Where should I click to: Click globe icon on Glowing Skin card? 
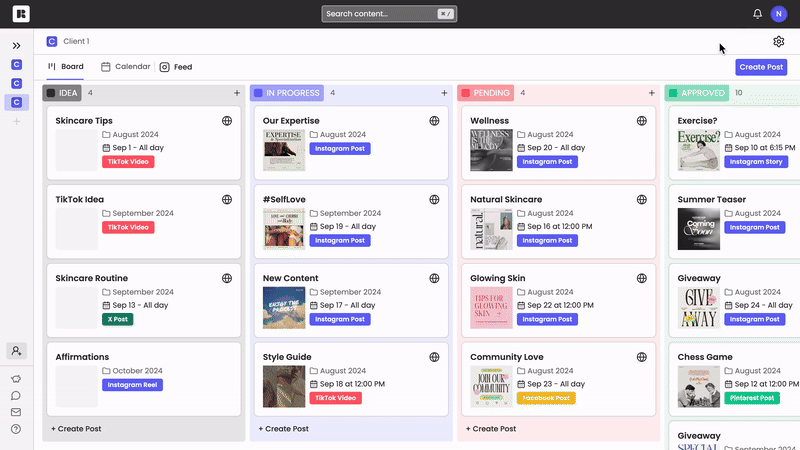pos(642,278)
